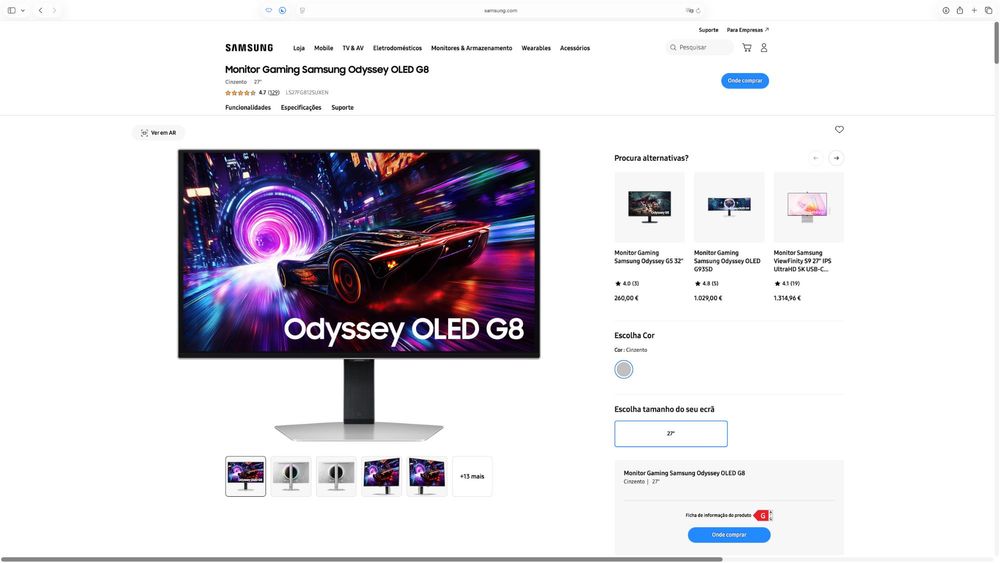Image resolution: width=1000 pixels, height=563 pixels.
Task: Open the Monitores & Armazenamento menu
Action: [471, 48]
